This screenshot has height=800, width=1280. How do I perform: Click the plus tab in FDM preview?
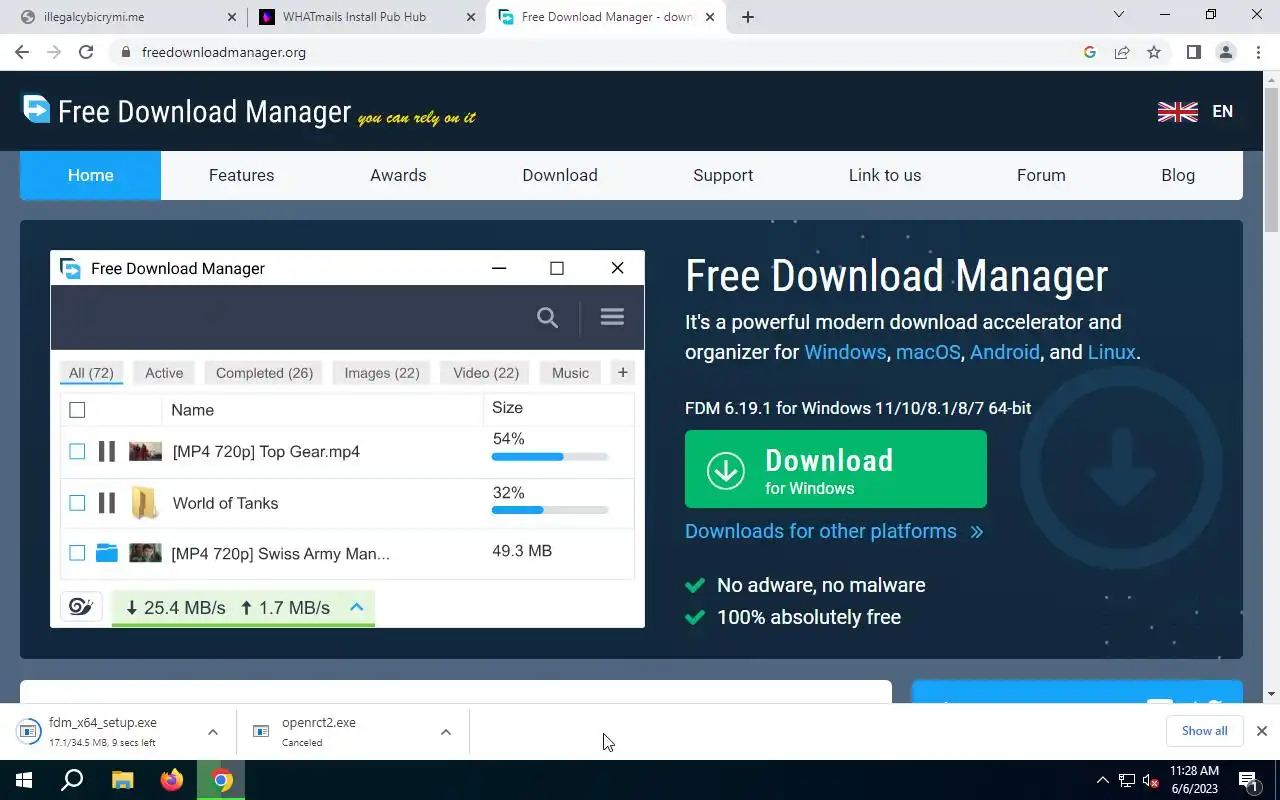[x=622, y=372]
